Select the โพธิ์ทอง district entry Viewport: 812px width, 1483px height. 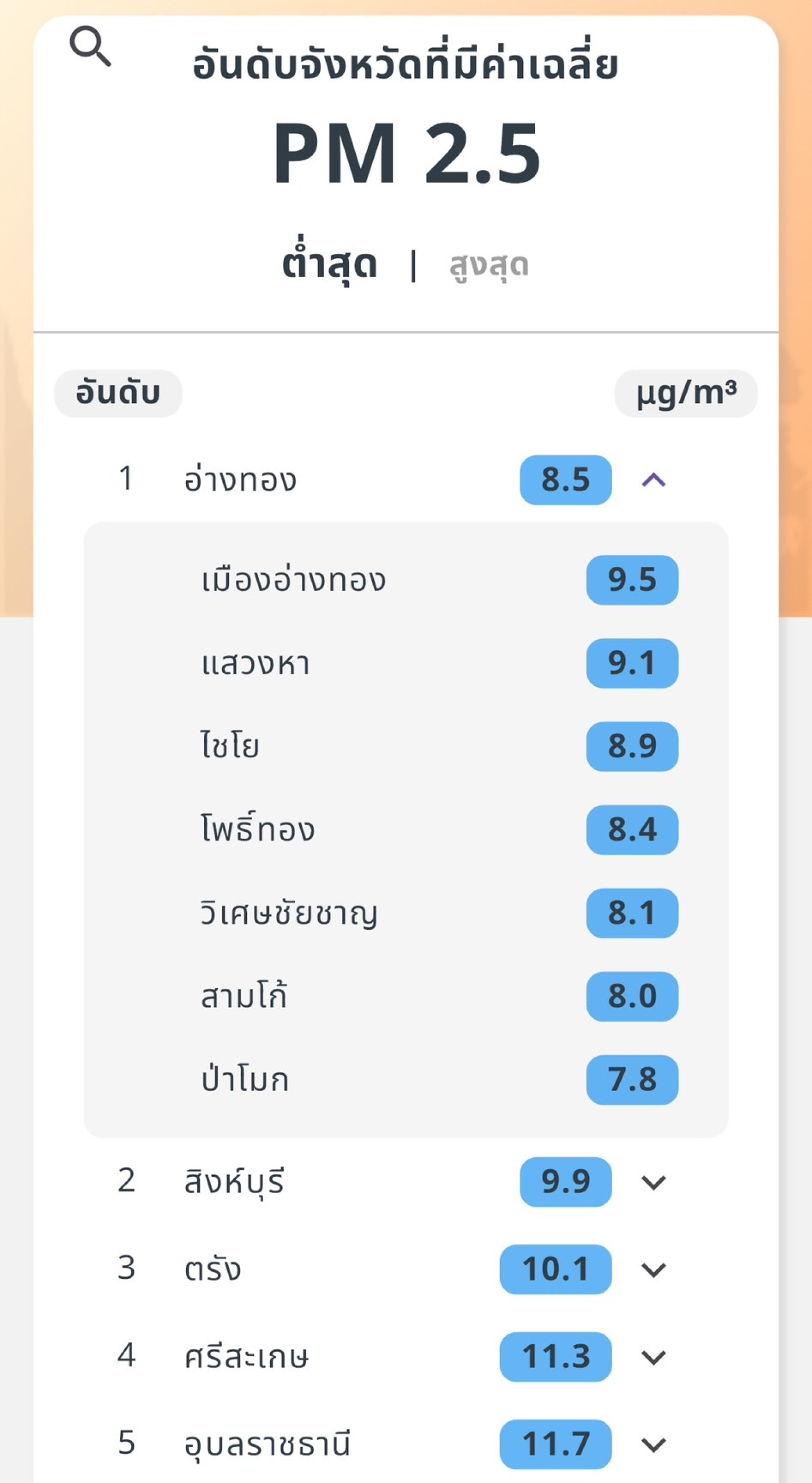click(258, 830)
